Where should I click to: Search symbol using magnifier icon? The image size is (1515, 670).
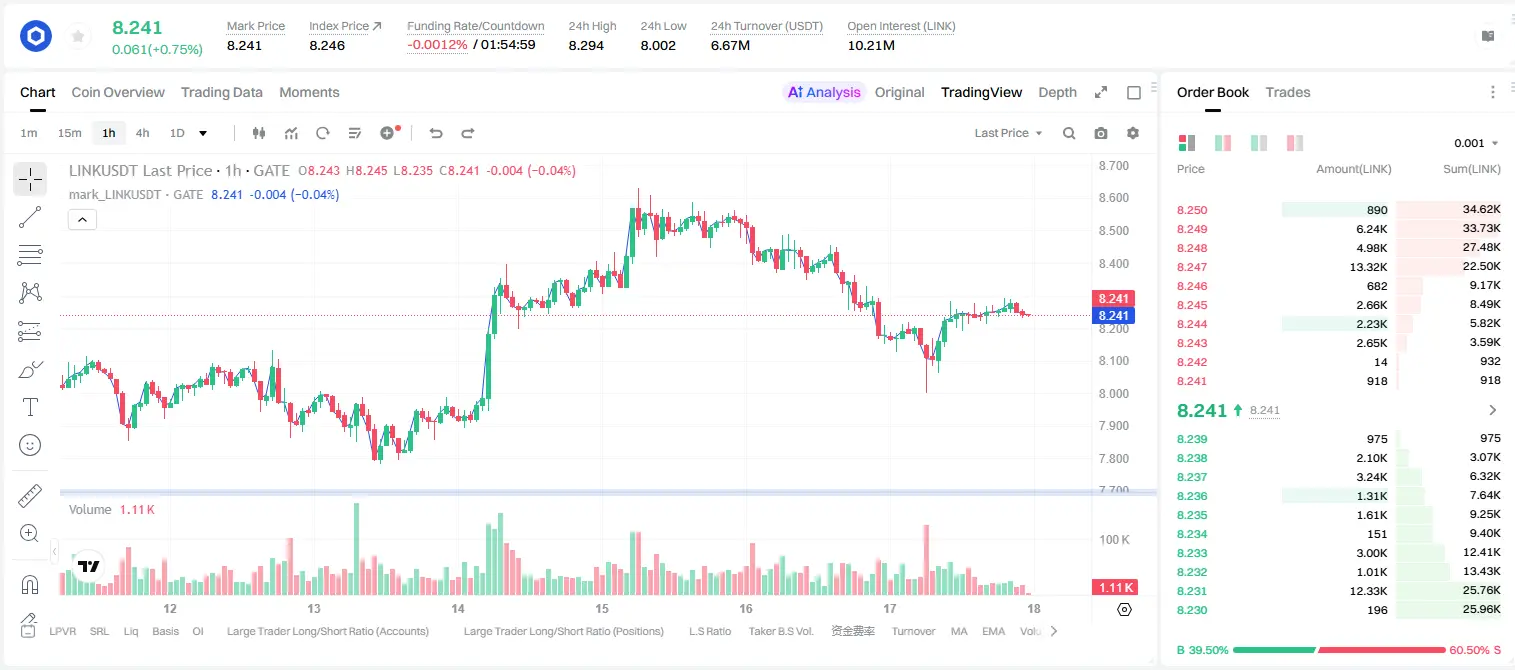point(1069,133)
